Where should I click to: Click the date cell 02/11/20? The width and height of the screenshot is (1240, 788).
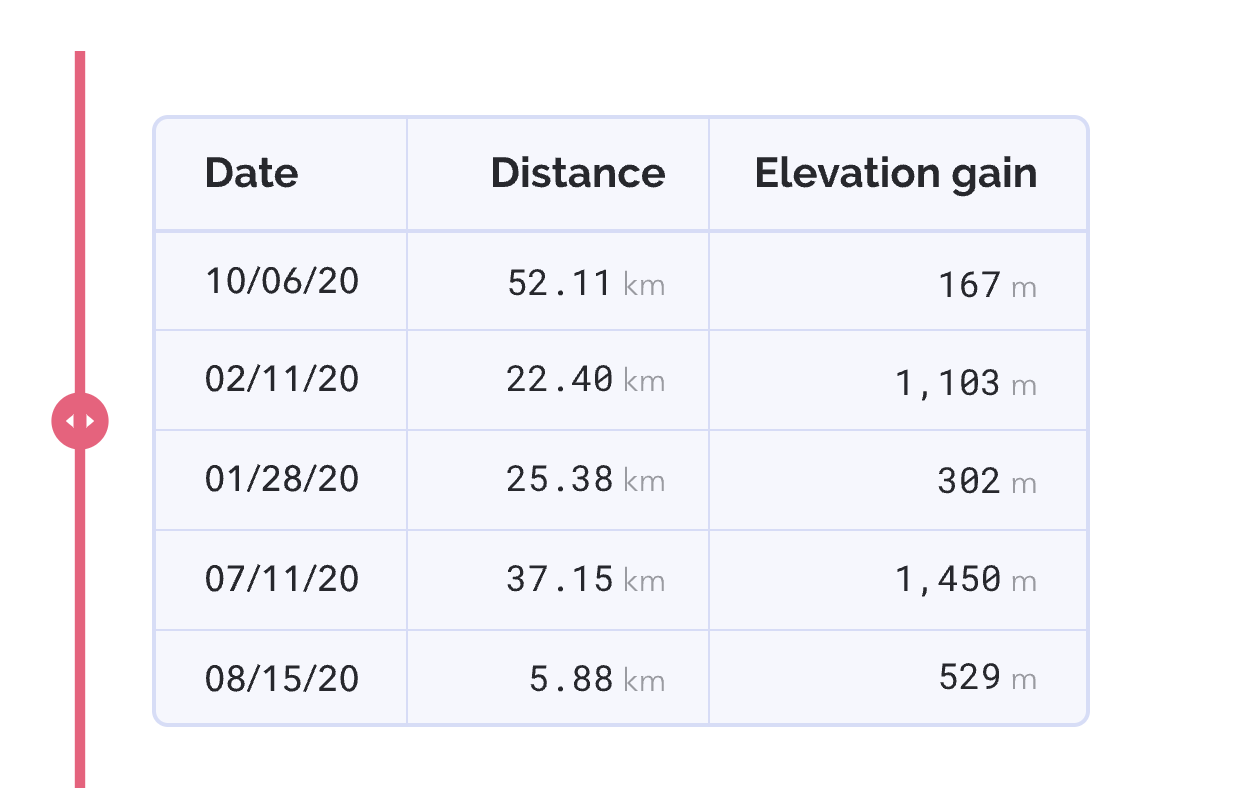pyautogui.click(x=282, y=380)
